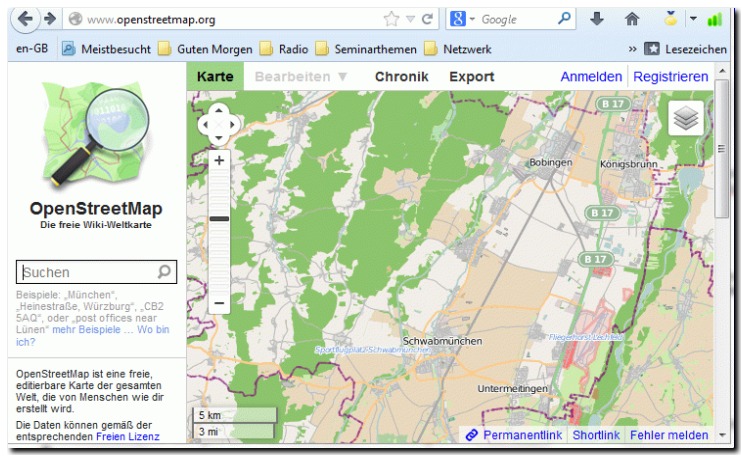This screenshot has height=456, width=742.
Task: Switch to the Export tab
Action: coord(471,77)
